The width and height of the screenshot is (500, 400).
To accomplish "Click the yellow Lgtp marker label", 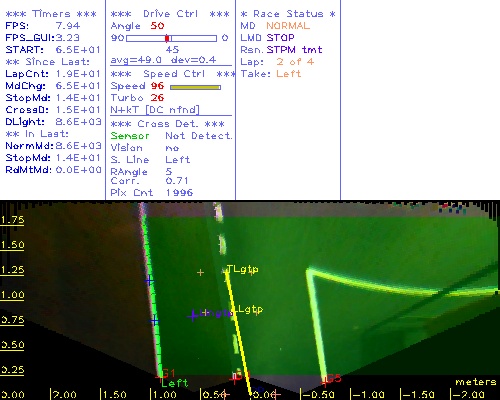I will click(x=250, y=310).
